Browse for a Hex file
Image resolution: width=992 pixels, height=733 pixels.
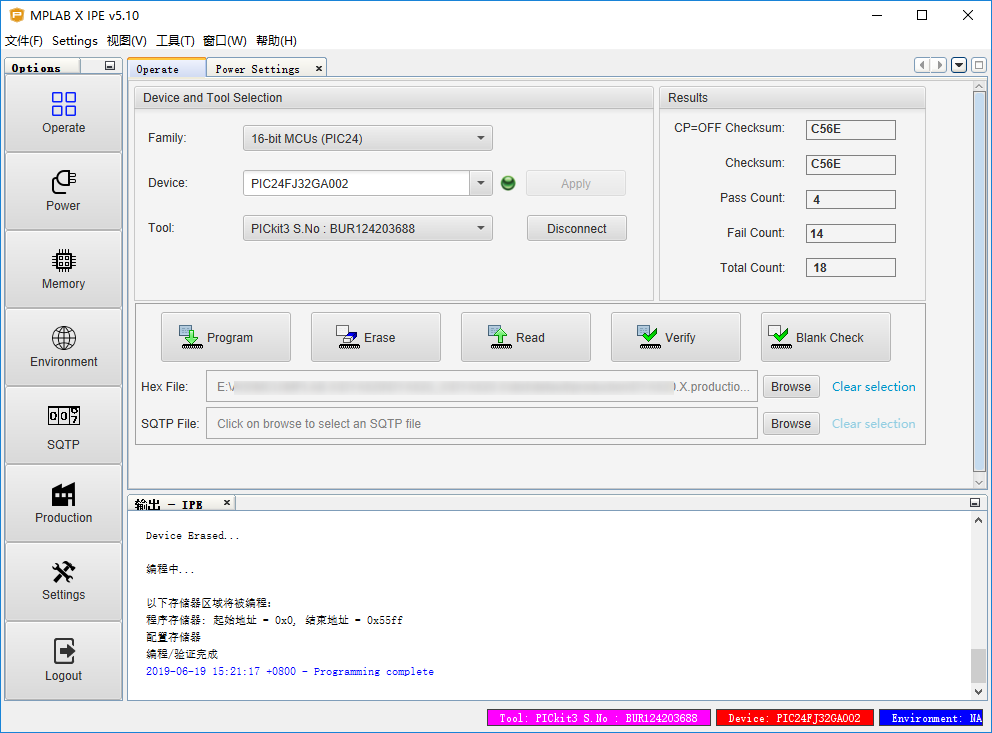coord(791,386)
